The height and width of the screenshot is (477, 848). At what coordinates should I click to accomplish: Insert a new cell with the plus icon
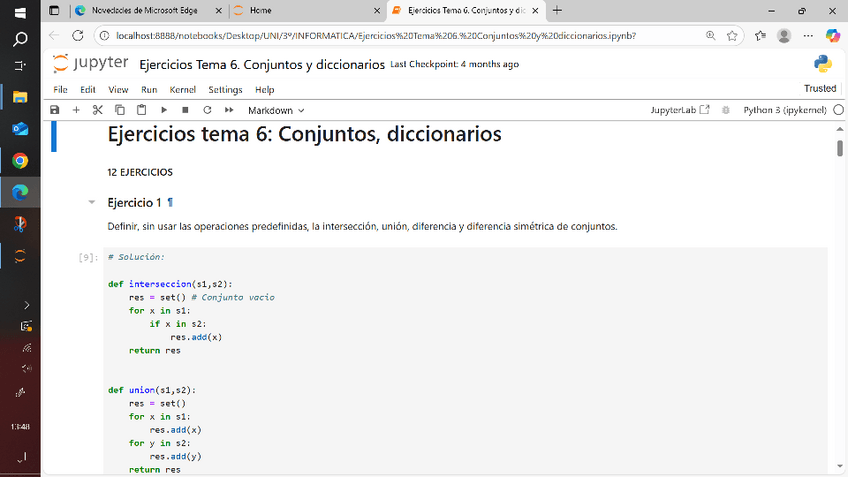tap(76, 110)
